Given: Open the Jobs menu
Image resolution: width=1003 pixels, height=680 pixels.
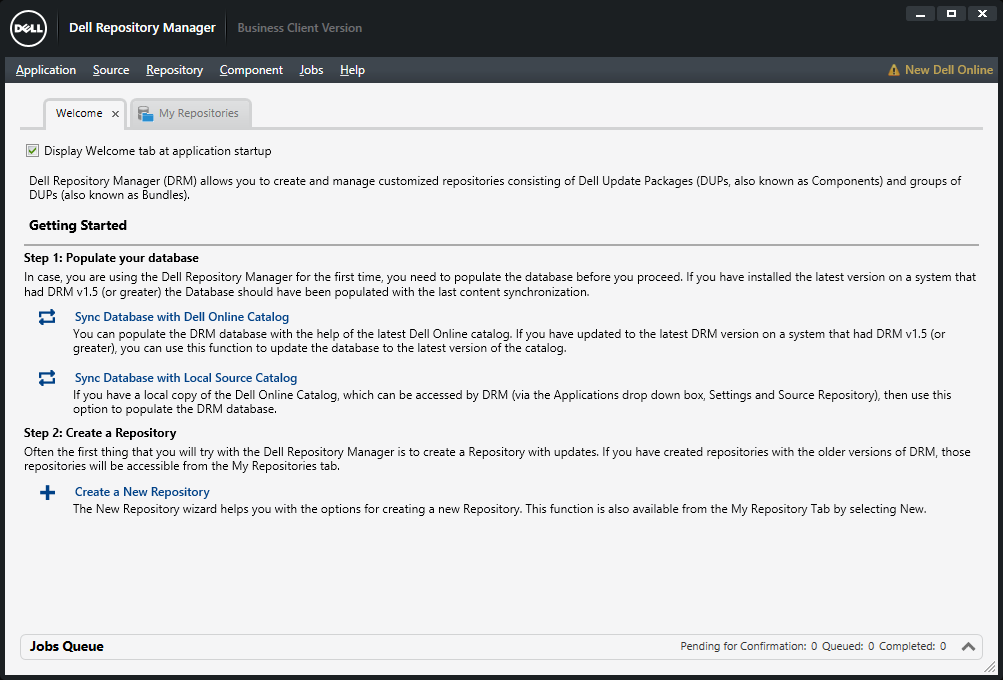Looking at the screenshot, I should click(310, 70).
